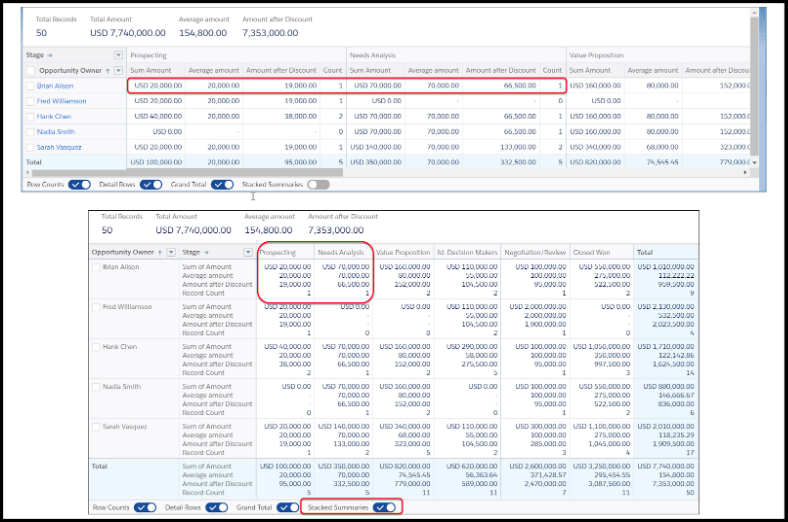
Task: Check the Sarah Vasquez row in bottom report
Action: (96, 427)
